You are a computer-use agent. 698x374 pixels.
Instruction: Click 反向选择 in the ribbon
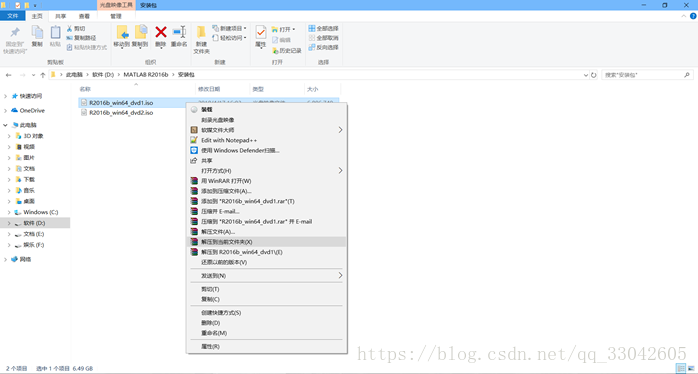pyautogui.click(x=324, y=47)
